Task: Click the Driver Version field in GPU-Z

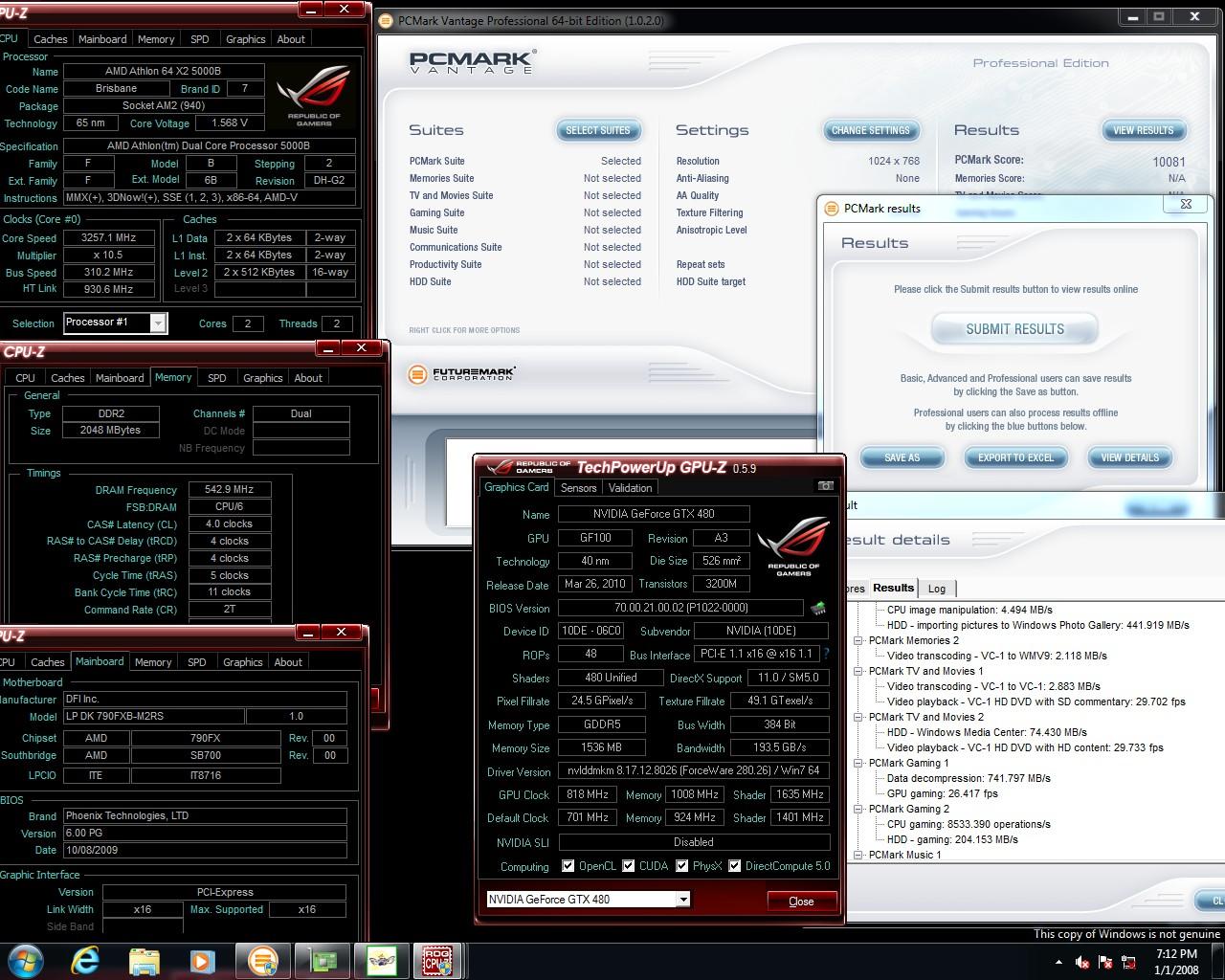Action: coord(694,770)
